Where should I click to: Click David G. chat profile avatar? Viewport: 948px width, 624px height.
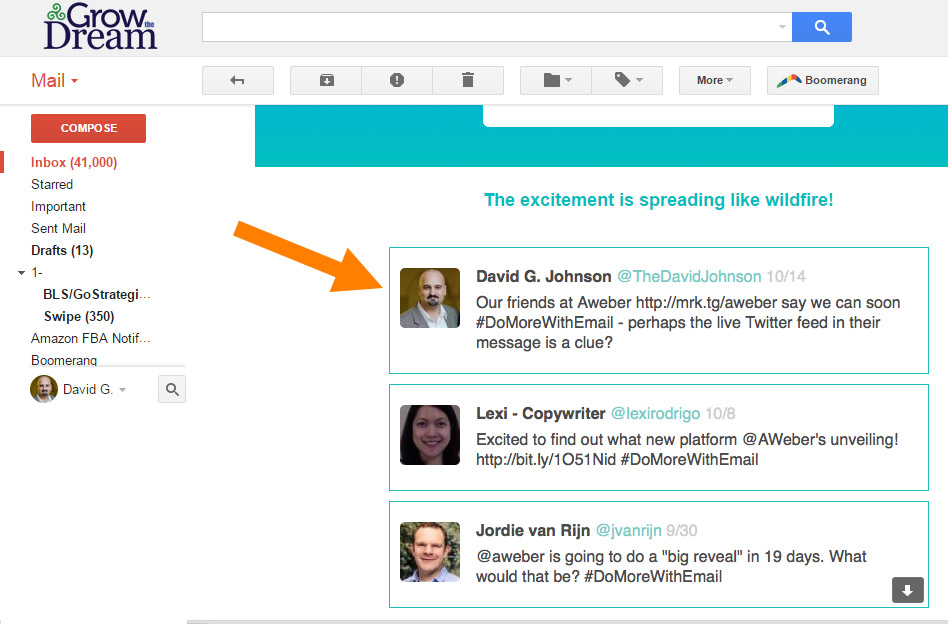44,389
